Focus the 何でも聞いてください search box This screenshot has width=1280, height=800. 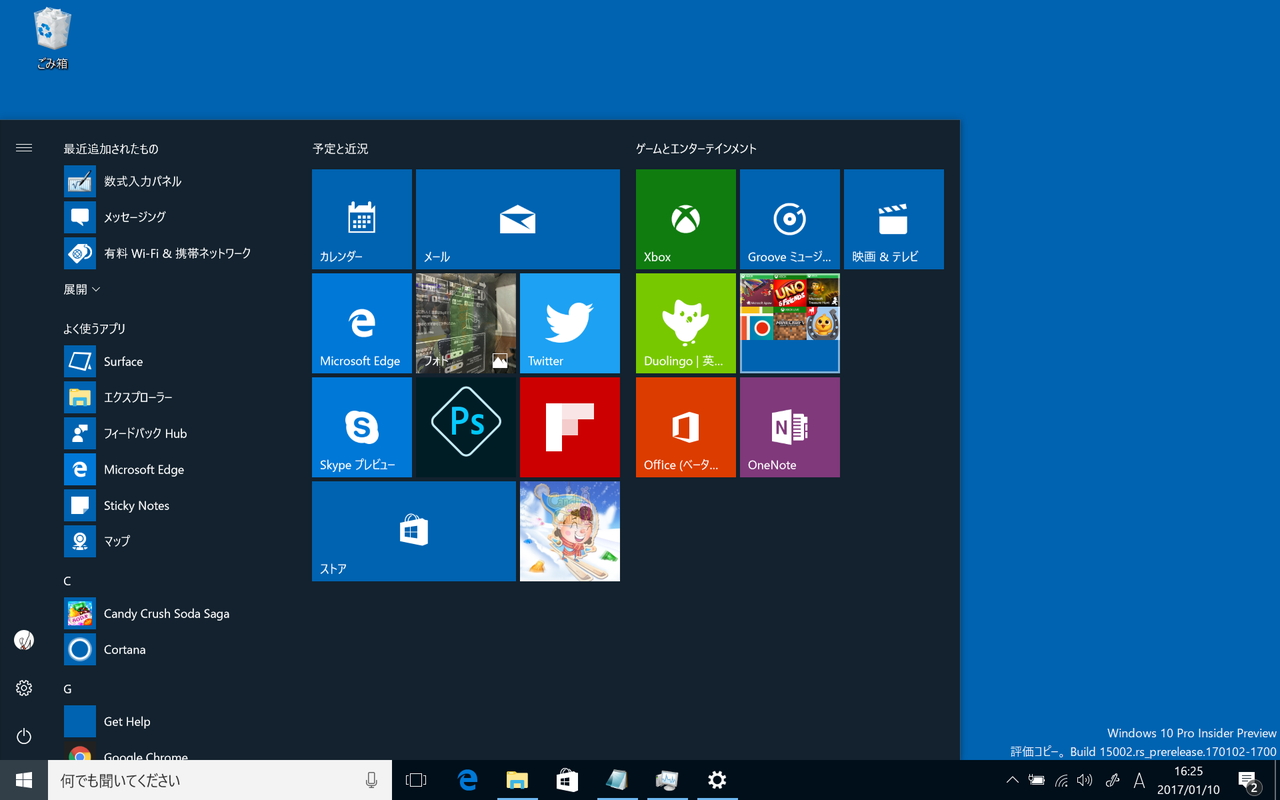coord(220,780)
